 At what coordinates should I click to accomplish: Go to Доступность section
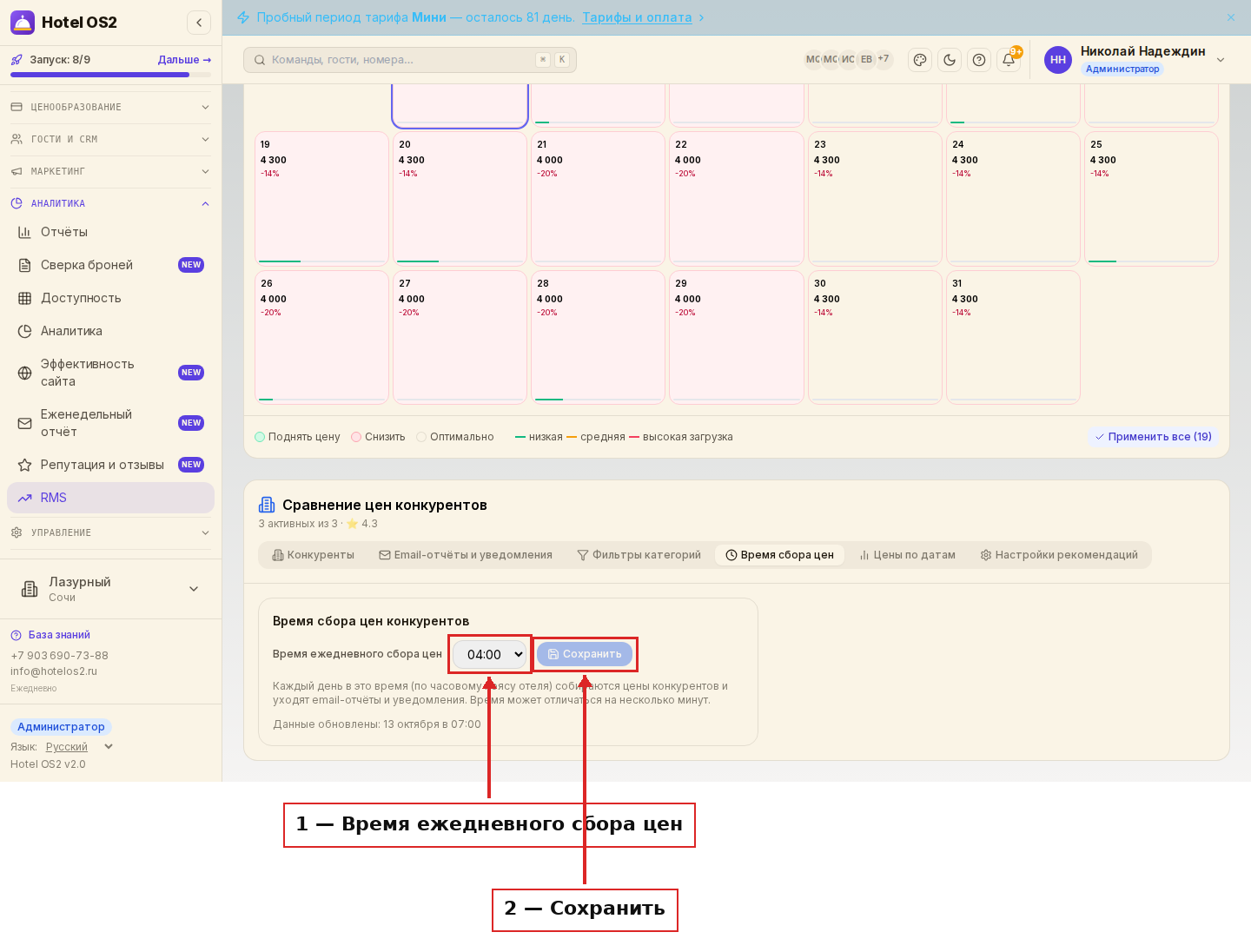[x=110, y=298]
